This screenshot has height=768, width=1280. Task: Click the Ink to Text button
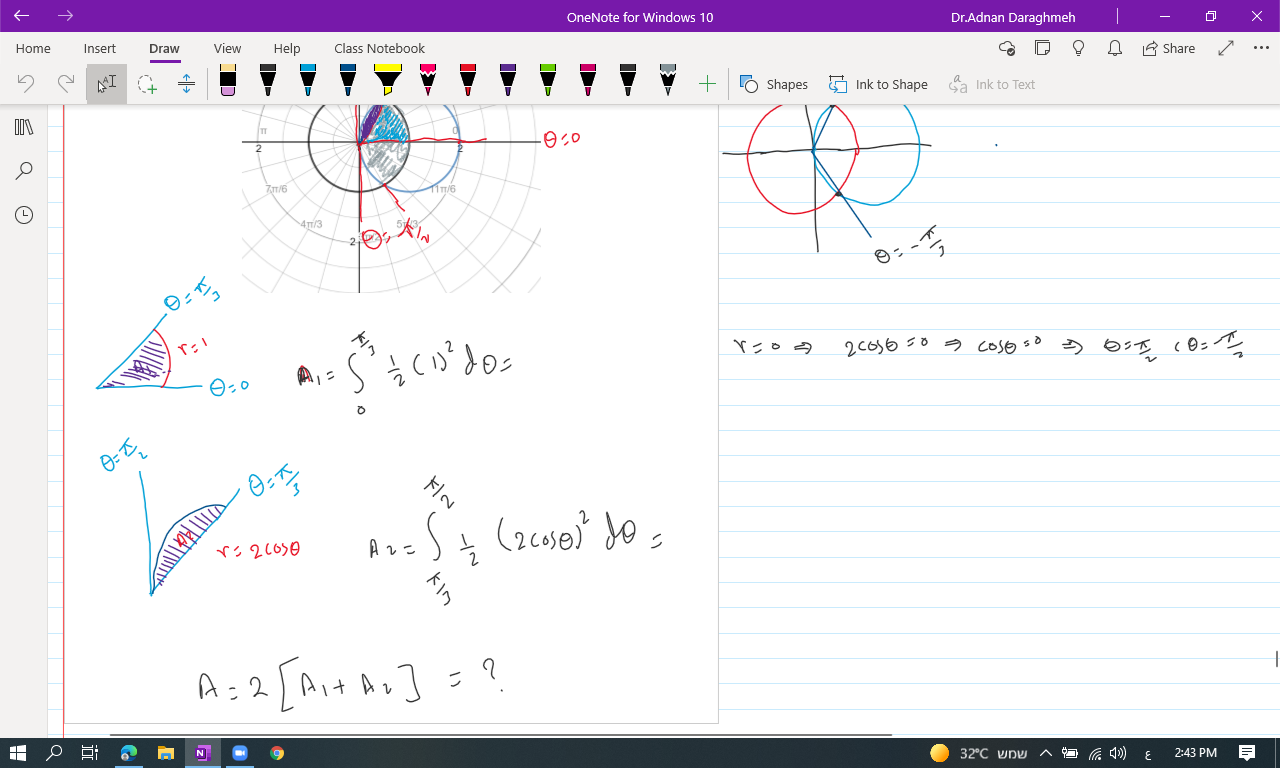tap(992, 84)
